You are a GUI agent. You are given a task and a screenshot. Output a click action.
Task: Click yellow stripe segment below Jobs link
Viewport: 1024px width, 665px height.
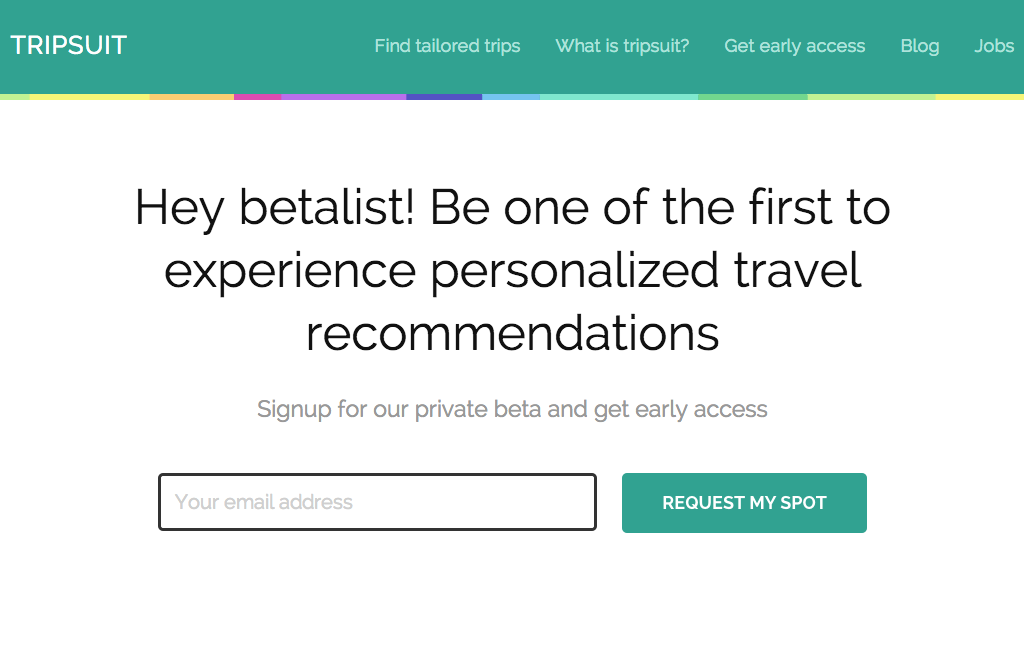pyautogui.click(x=982, y=97)
